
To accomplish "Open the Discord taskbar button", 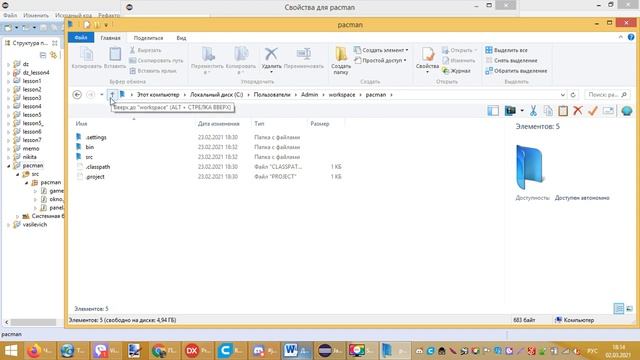I will point(264,351).
